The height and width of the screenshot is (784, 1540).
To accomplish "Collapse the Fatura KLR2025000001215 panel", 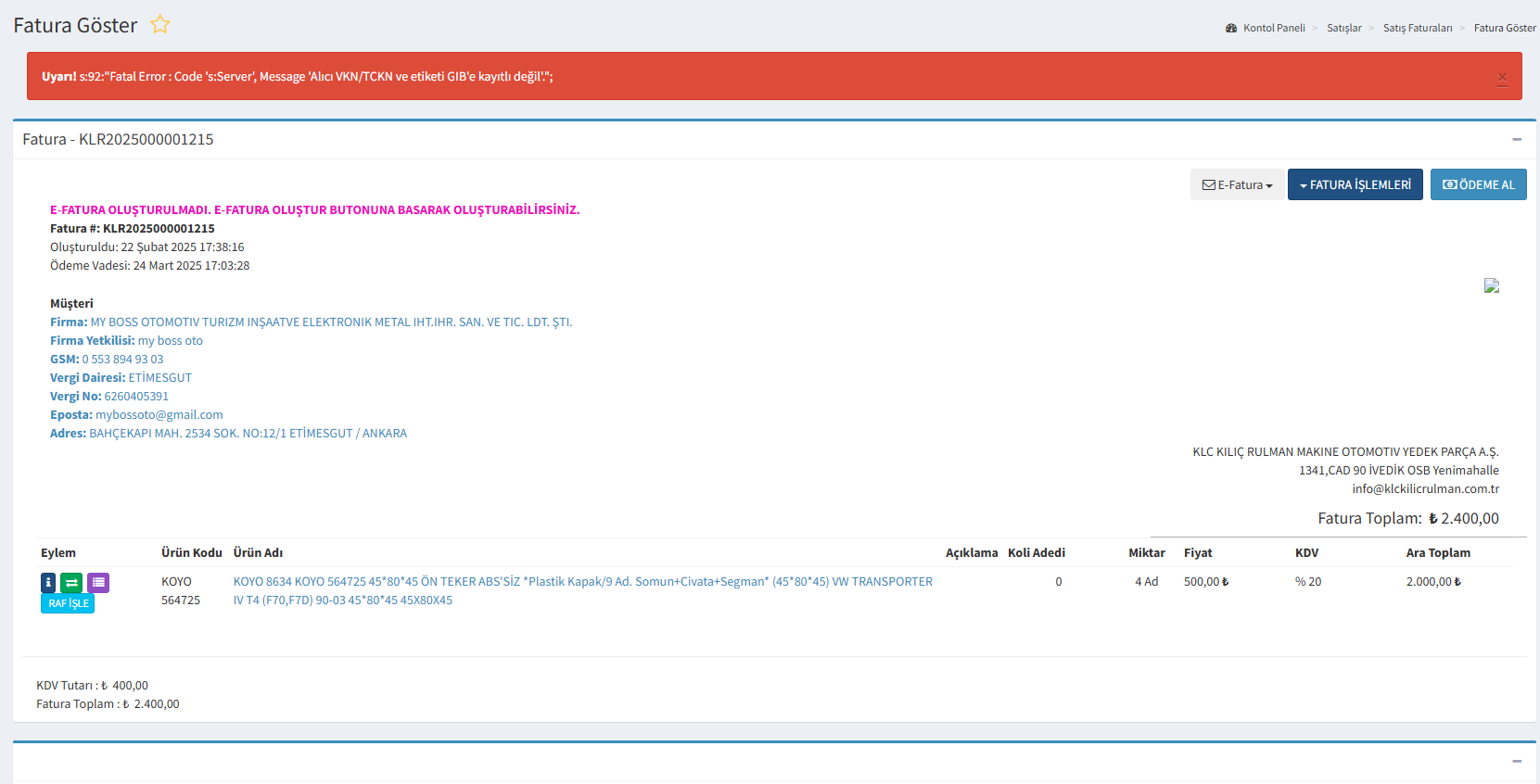I will tap(1517, 139).
